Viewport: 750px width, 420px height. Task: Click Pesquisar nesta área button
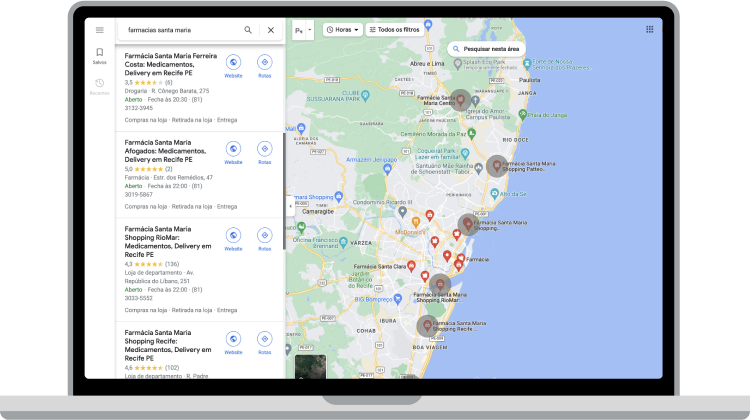(486, 48)
